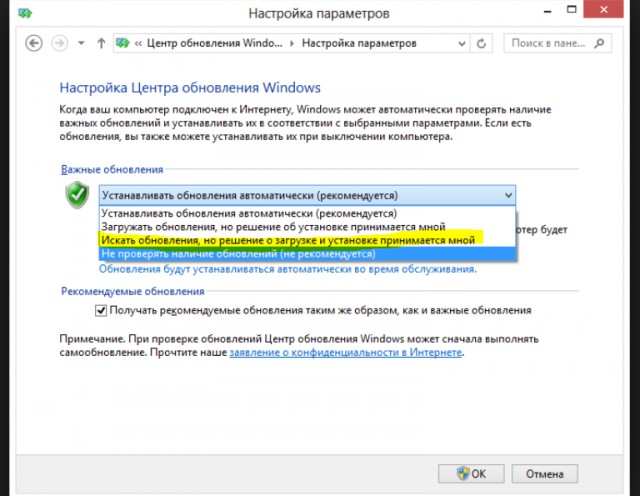This screenshot has height=496, width=640.
Task: Click the Windows Update icon in the address bar
Action: coord(122,43)
